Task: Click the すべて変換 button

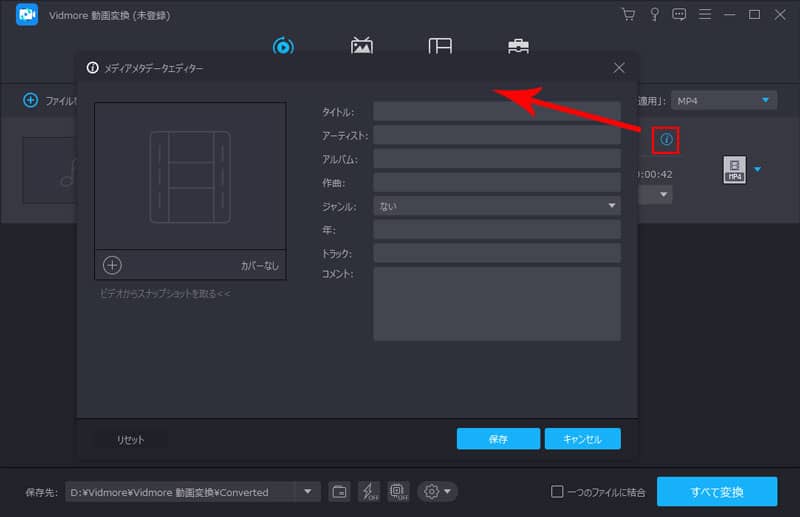Action: [716, 491]
